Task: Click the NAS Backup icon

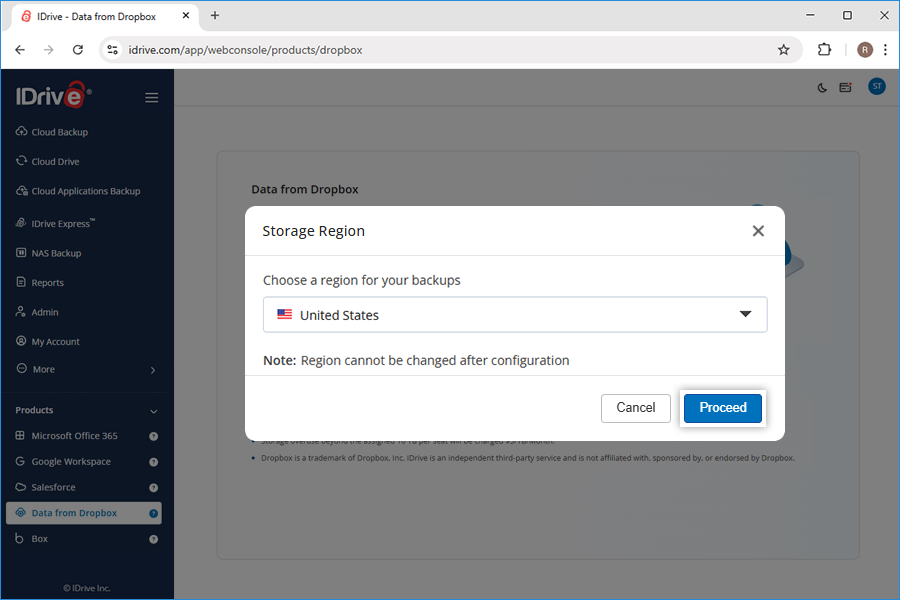Action: [21, 253]
